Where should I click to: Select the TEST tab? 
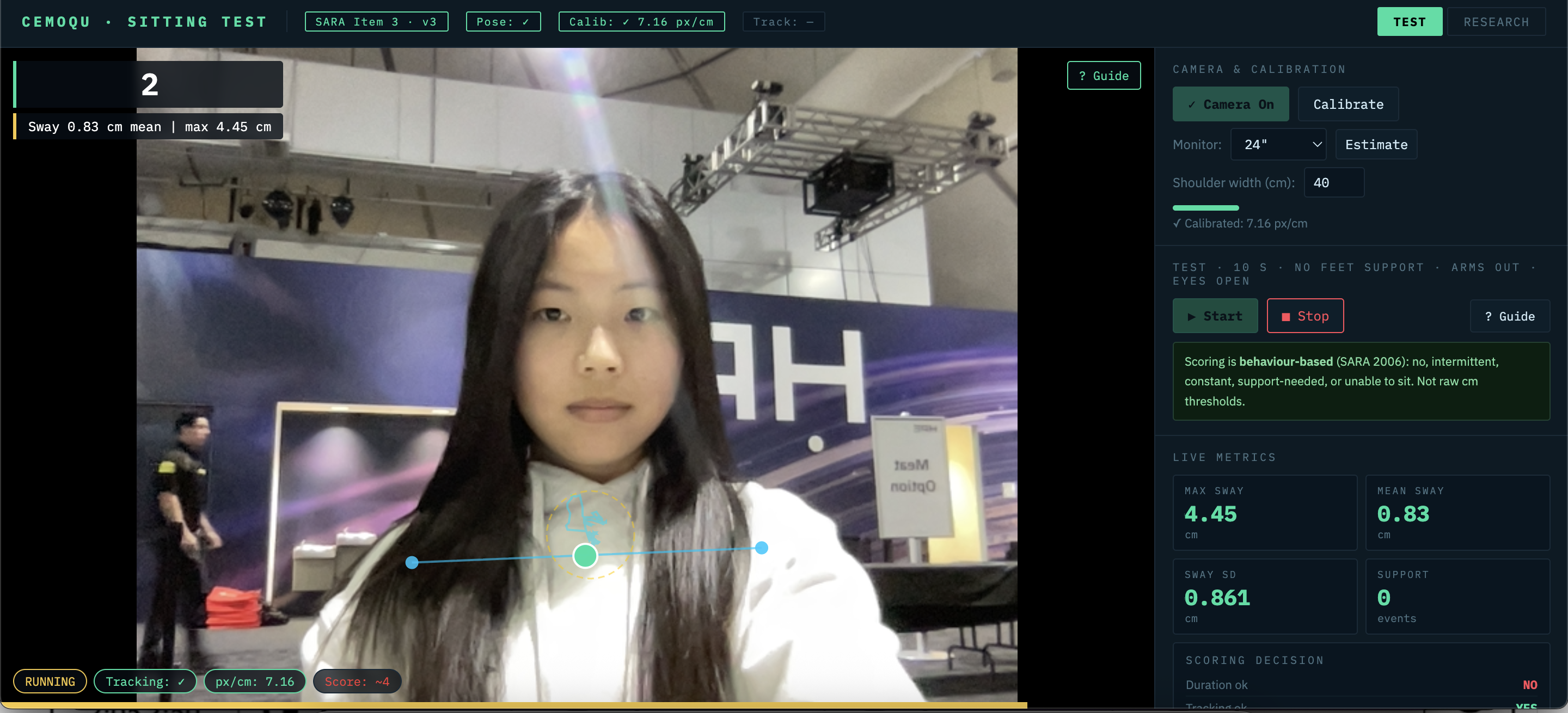pyautogui.click(x=1409, y=22)
